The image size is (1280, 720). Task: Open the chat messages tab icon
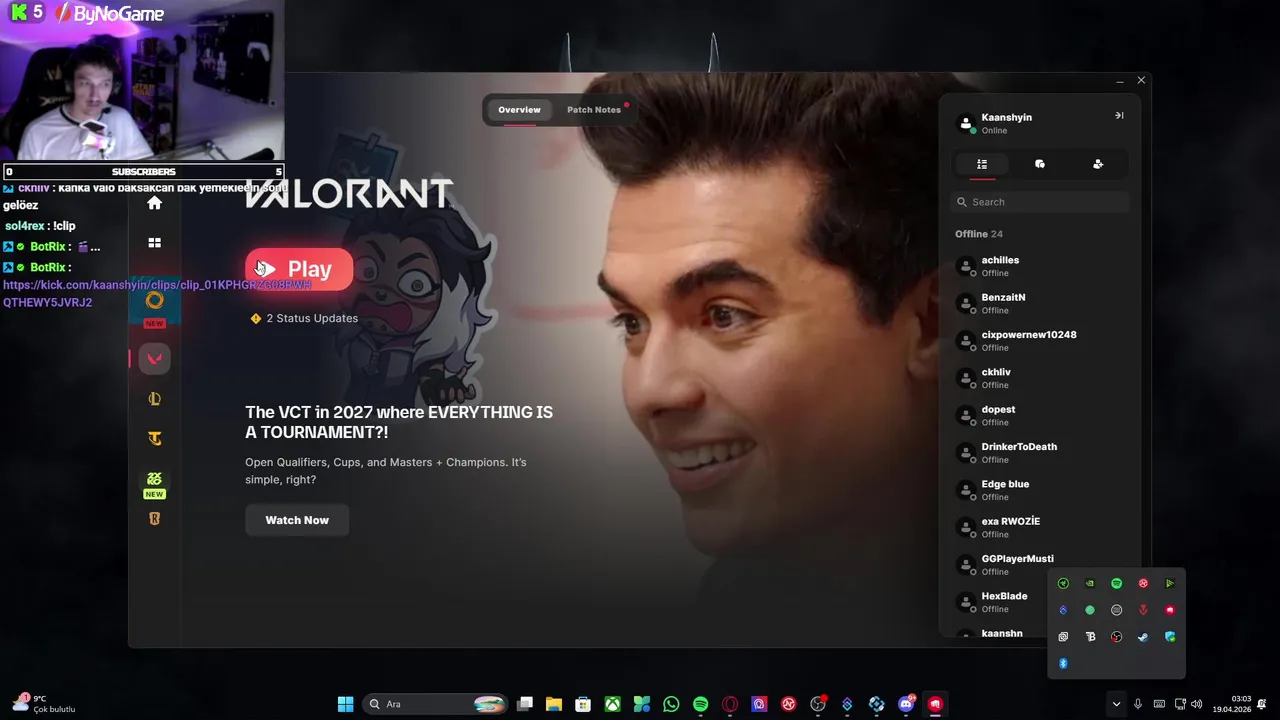1040,164
